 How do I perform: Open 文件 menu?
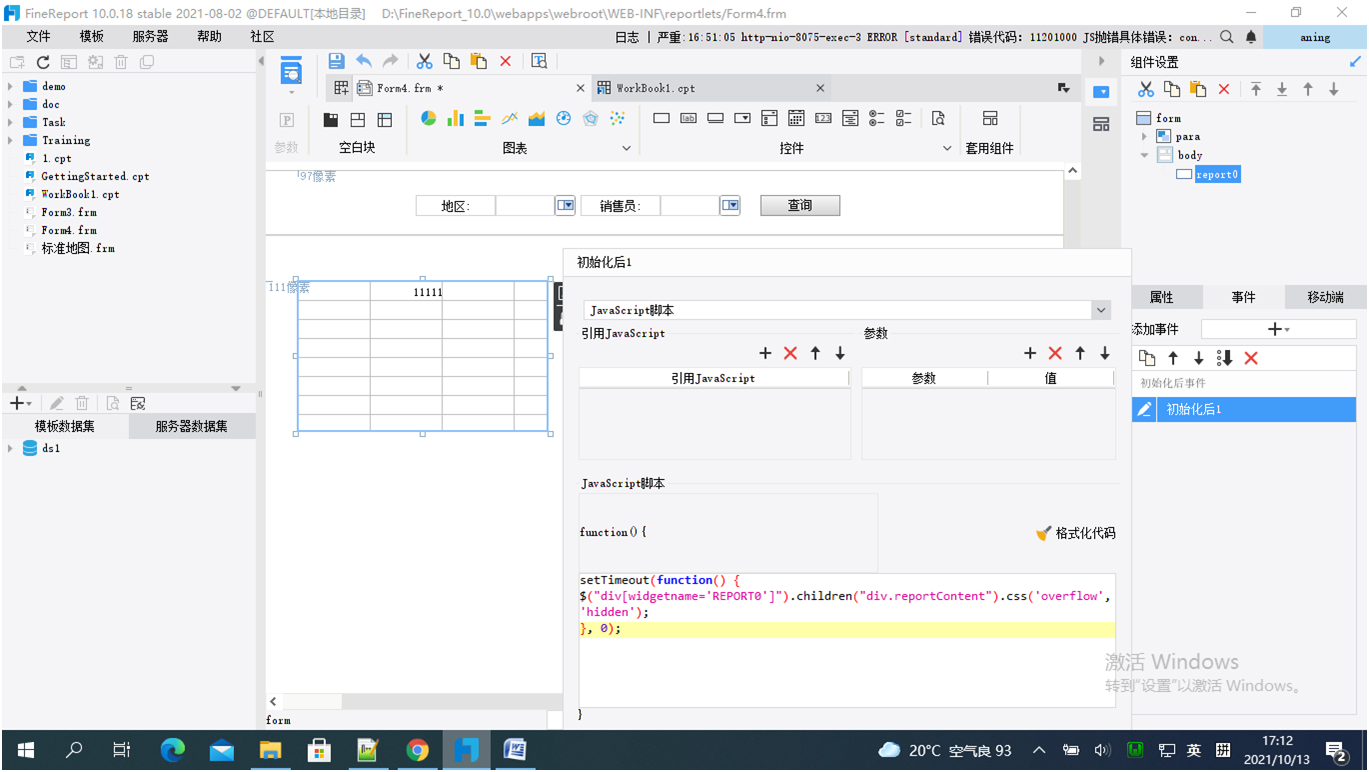coord(38,36)
